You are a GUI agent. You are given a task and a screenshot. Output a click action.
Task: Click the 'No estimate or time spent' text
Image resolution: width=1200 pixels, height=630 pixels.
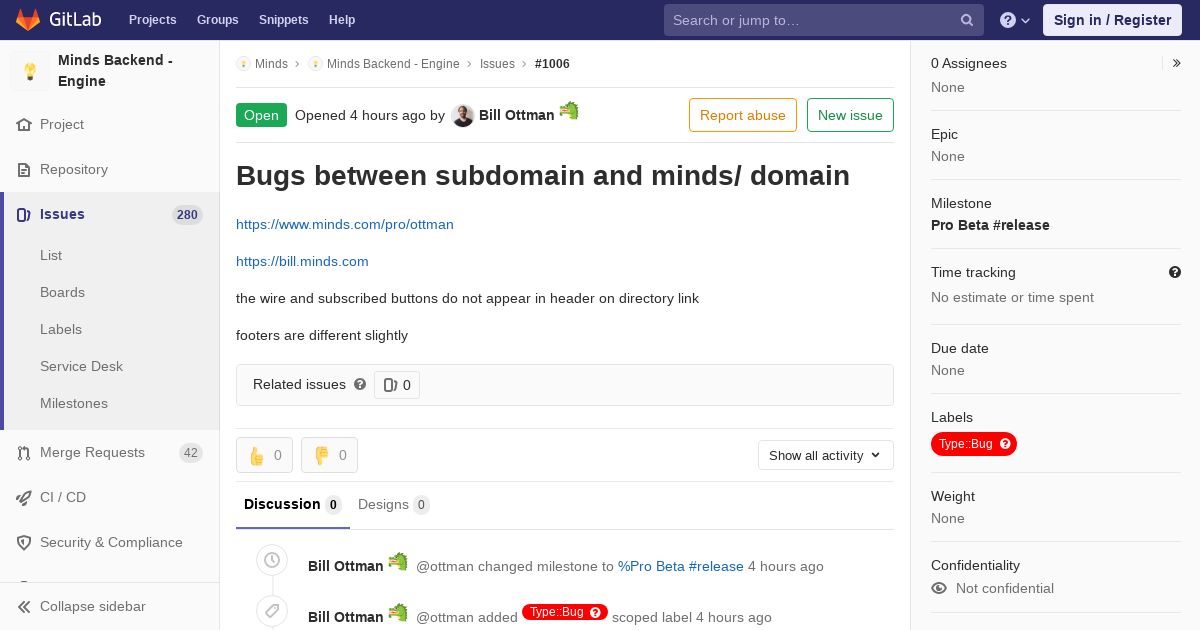pyautogui.click(x=1012, y=297)
